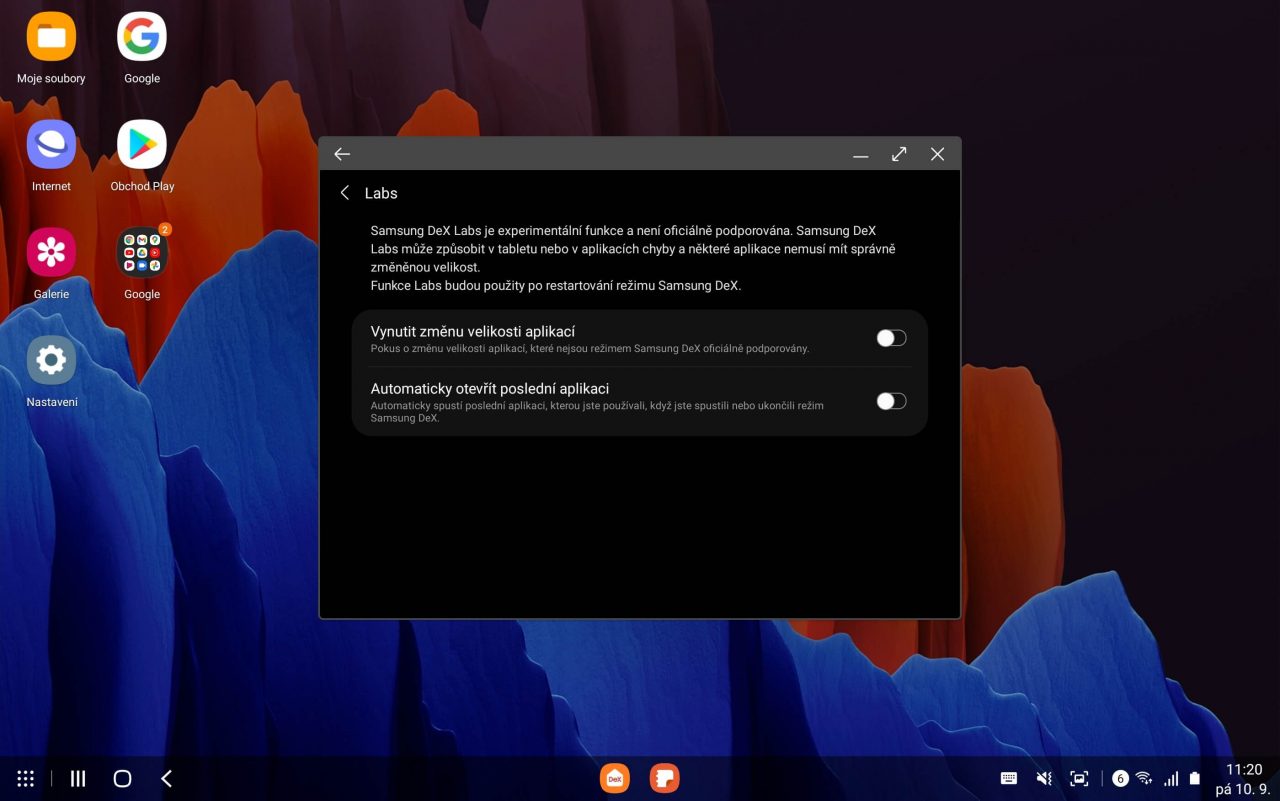Open the apps grid launcher
This screenshot has height=801, width=1280.
coord(26,778)
